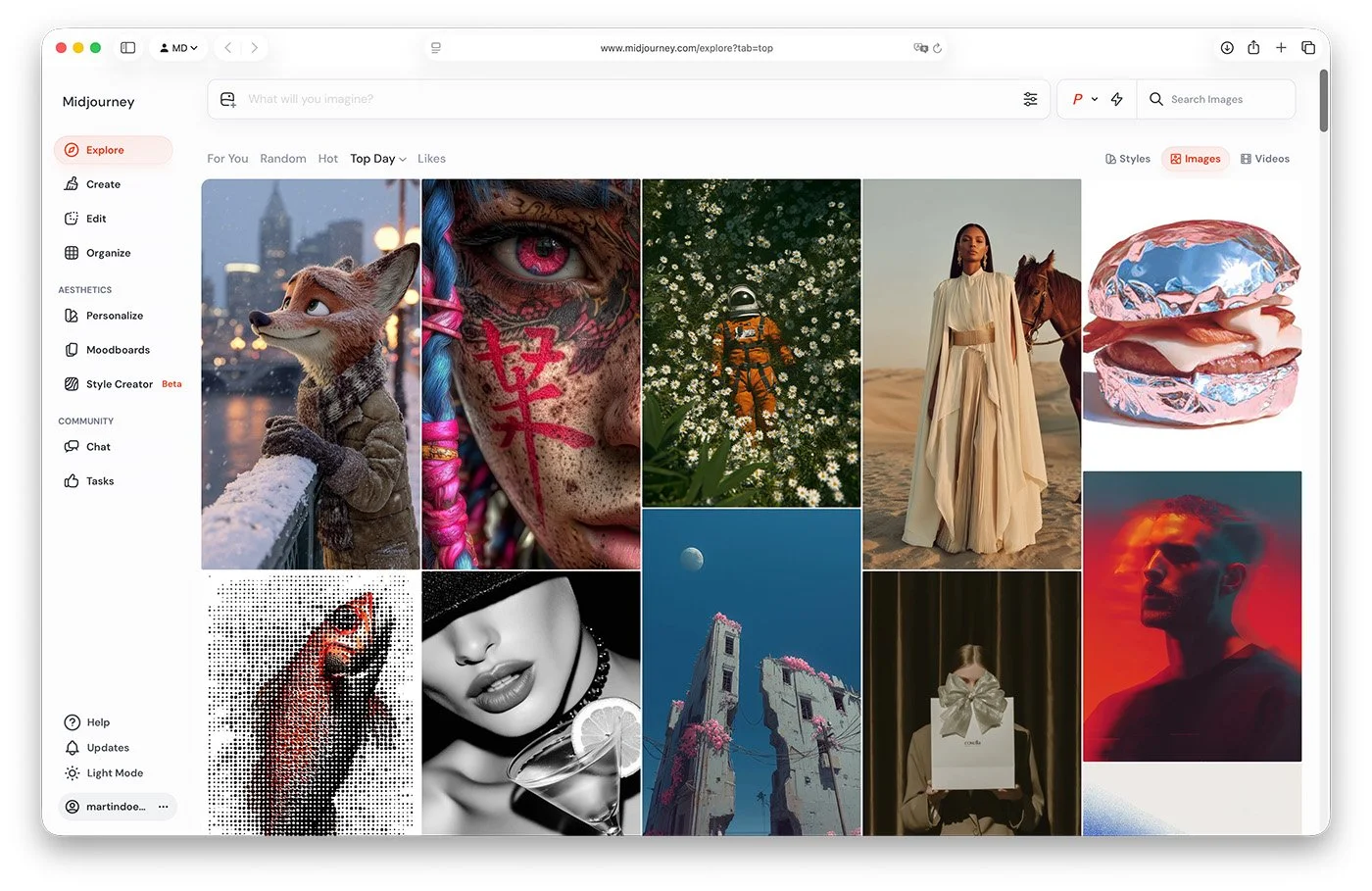
Task: View Updates notifications
Action: tap(97, 748)
